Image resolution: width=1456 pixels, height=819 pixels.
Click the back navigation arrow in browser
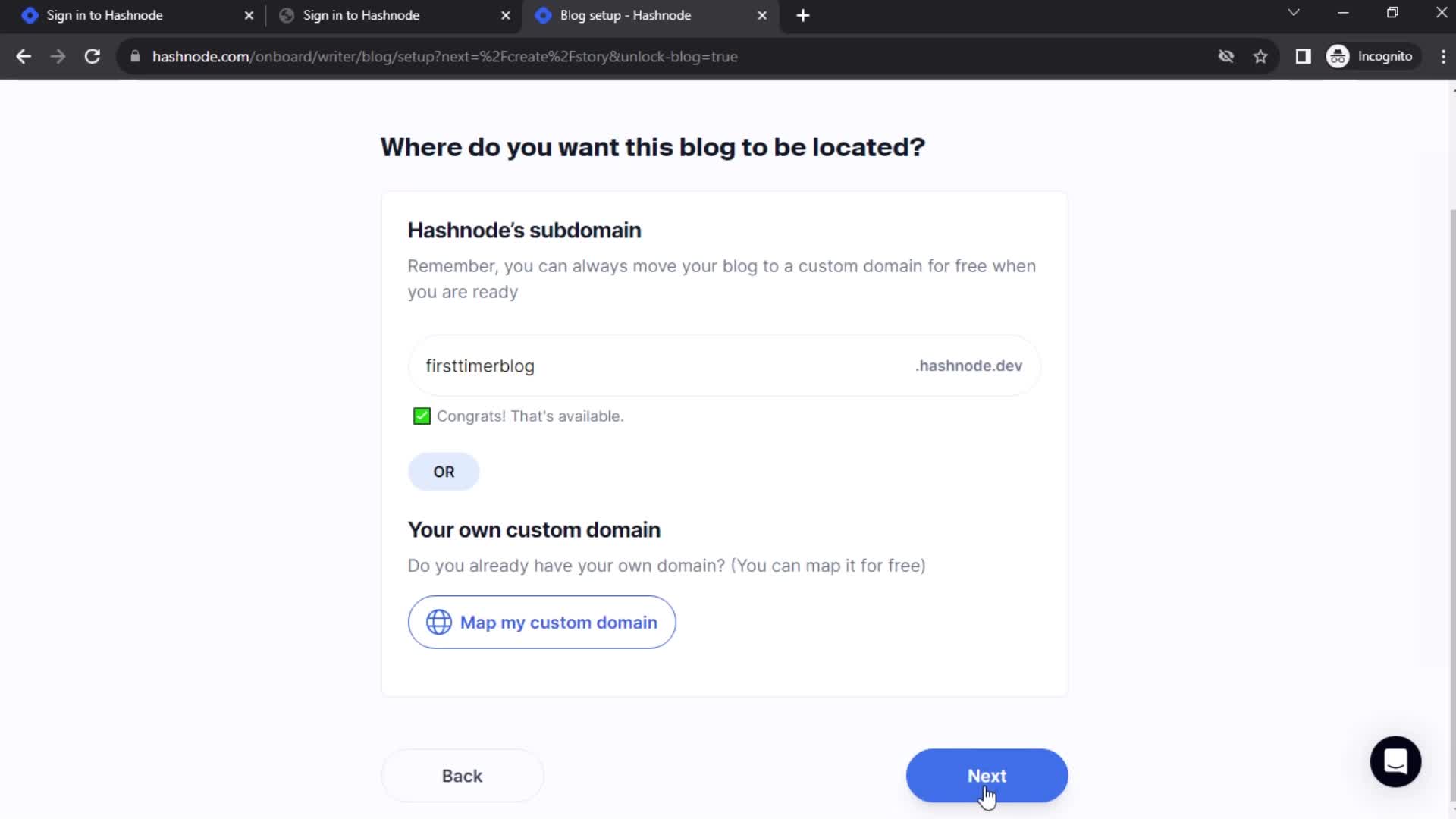pyautogui.click(x=24, y=56)
